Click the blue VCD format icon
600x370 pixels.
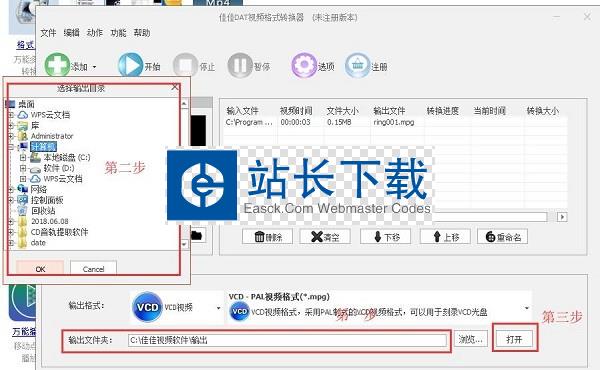click(x=147, y=307)
